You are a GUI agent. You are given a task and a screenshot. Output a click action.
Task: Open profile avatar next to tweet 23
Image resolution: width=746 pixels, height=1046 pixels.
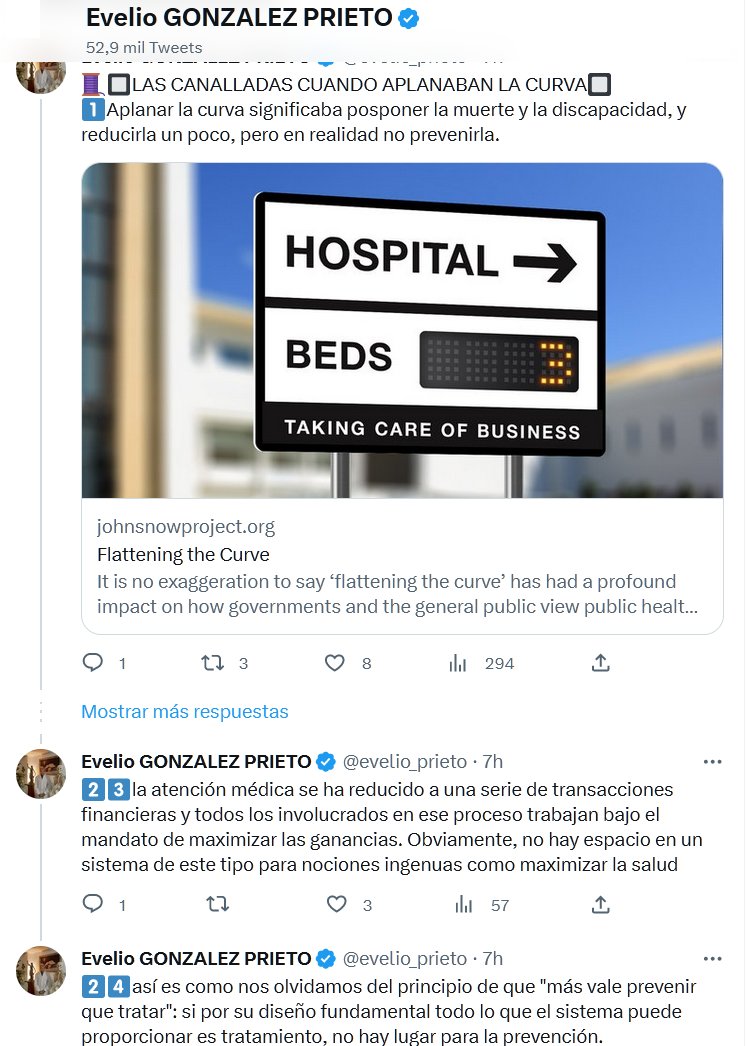point(42,772)
